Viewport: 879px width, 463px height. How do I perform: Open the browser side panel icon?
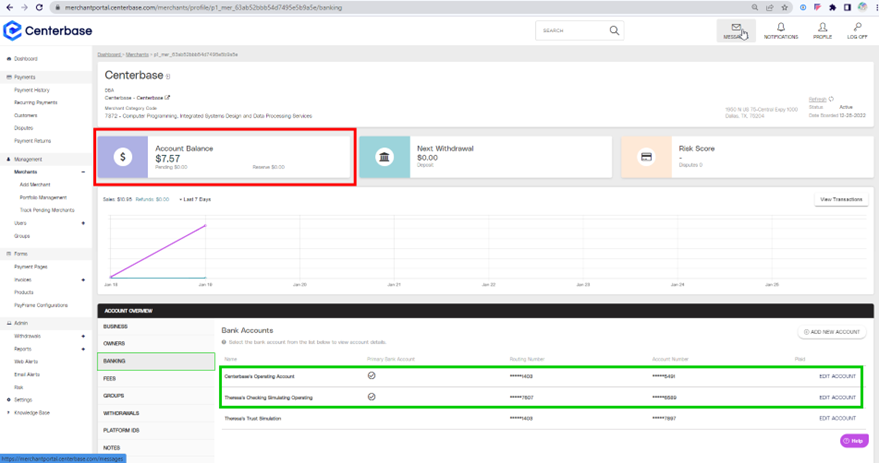pos(847,7)
